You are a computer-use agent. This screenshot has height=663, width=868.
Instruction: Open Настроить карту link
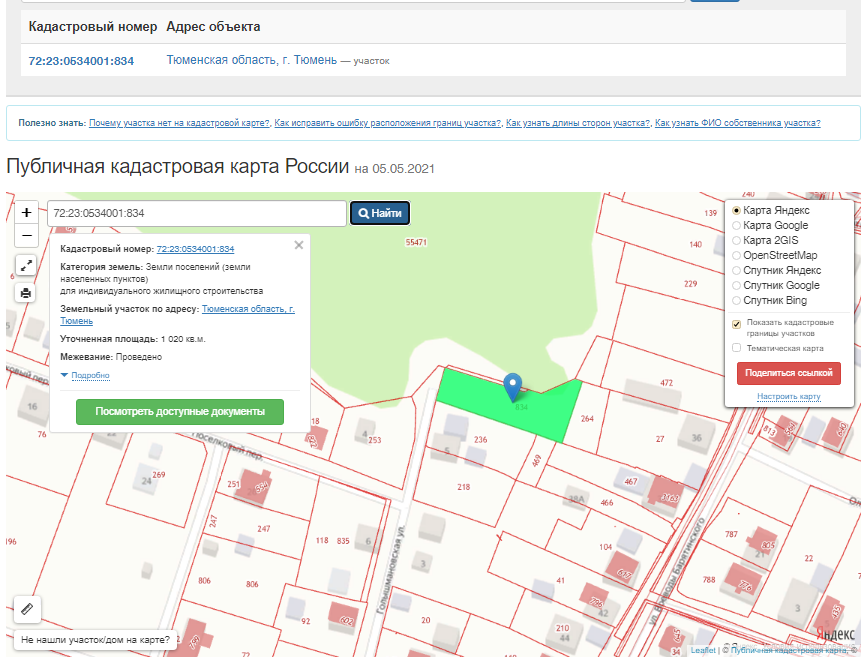click(789, 396)
